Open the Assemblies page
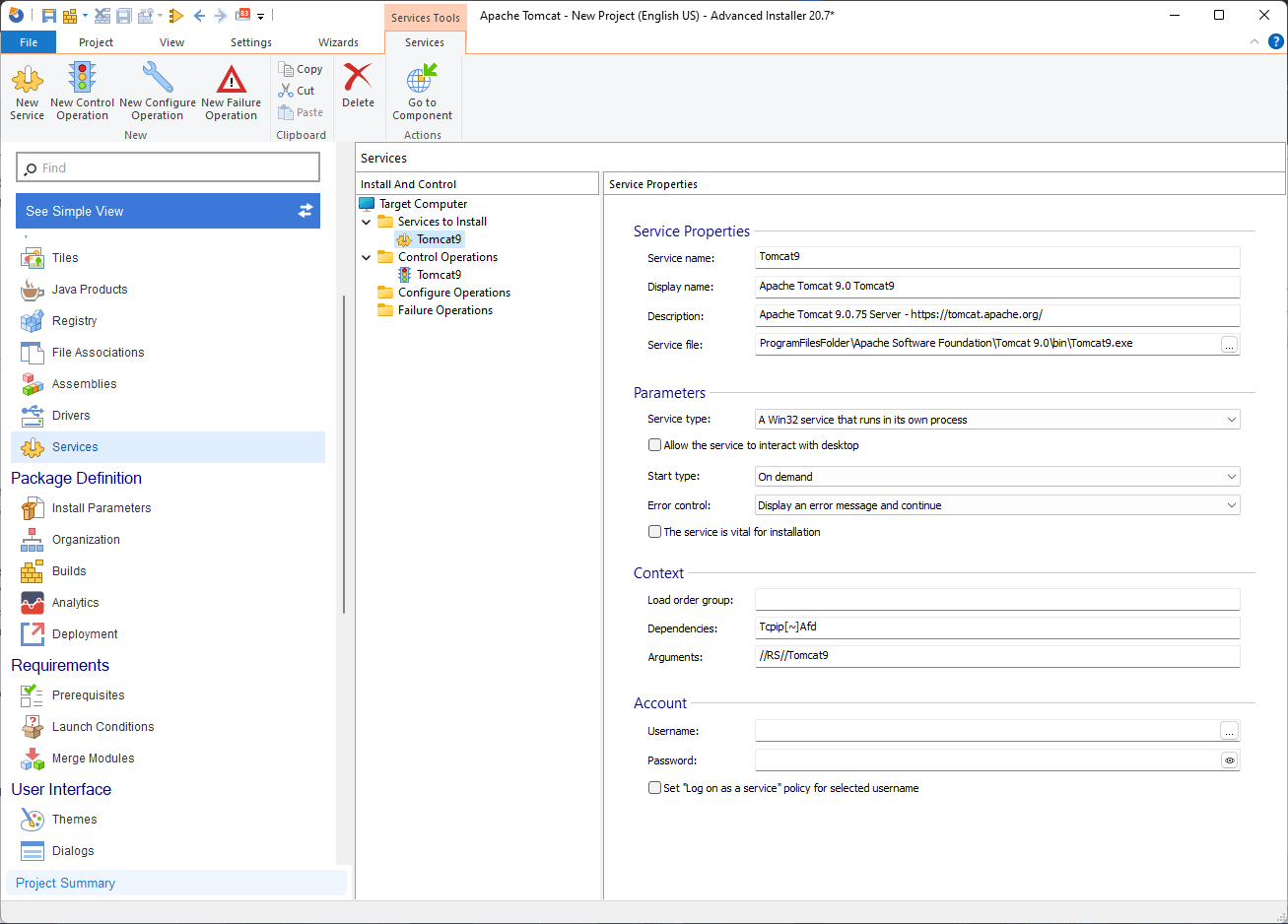Screen dimensions: 1288x924 tap(85, 384)
